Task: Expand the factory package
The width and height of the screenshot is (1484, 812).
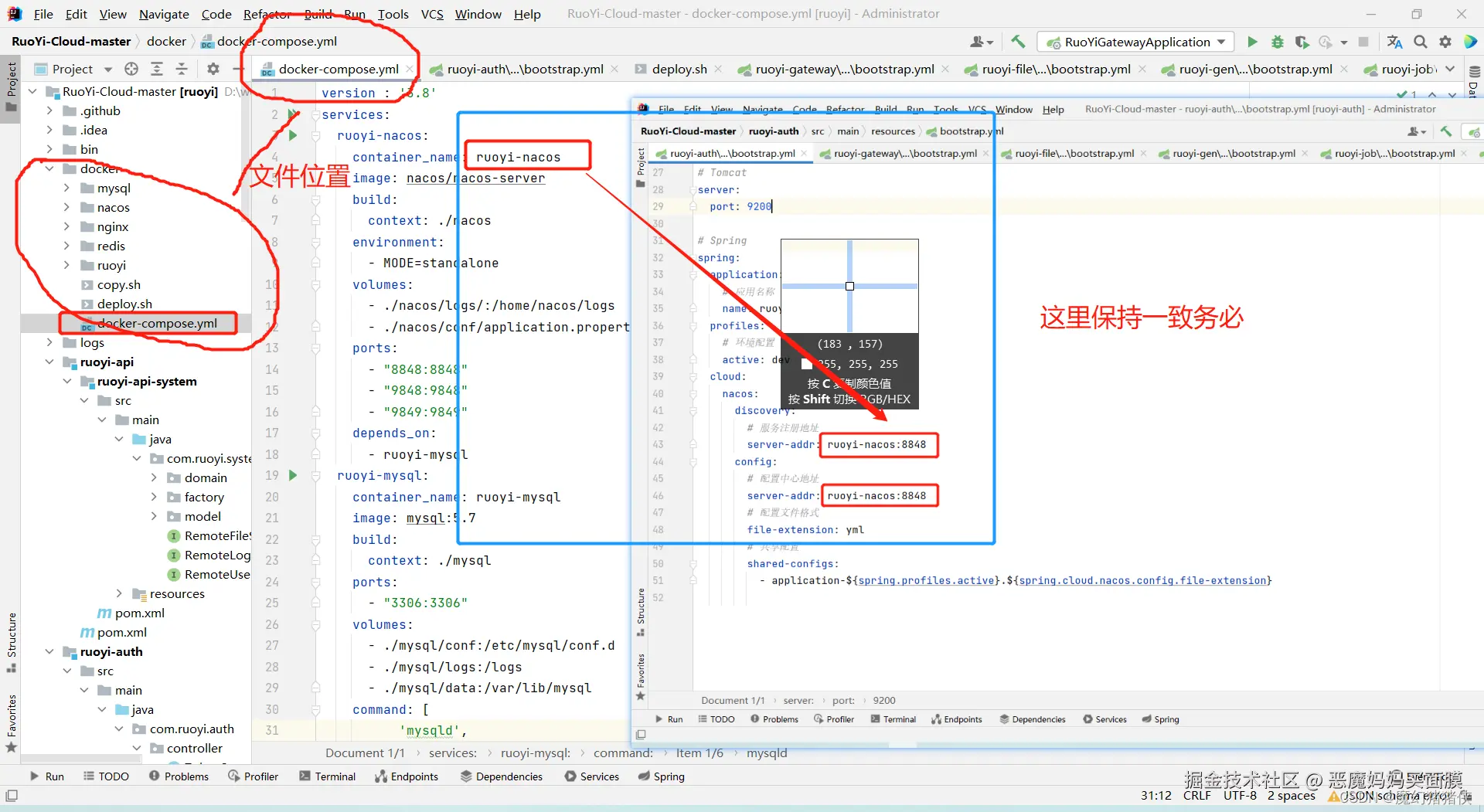Action: 154,497
